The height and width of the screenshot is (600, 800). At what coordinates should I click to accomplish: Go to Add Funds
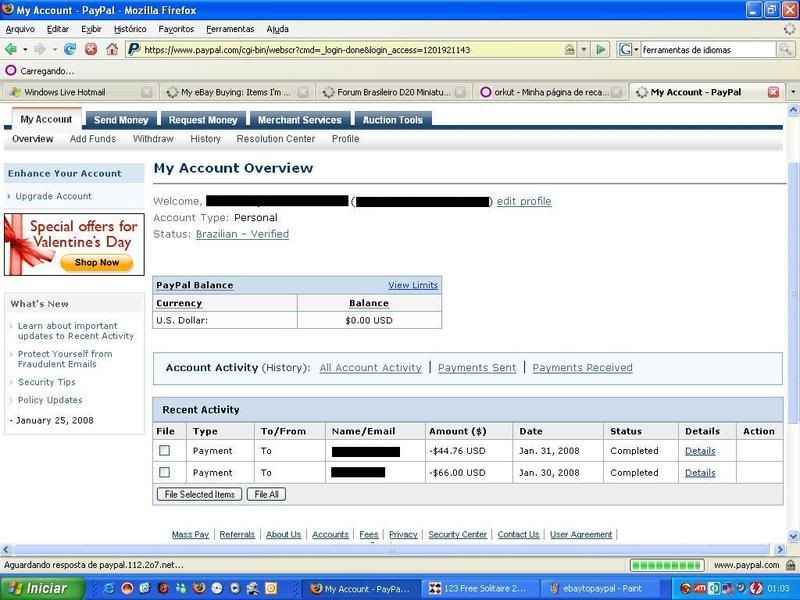coord(93,139)
